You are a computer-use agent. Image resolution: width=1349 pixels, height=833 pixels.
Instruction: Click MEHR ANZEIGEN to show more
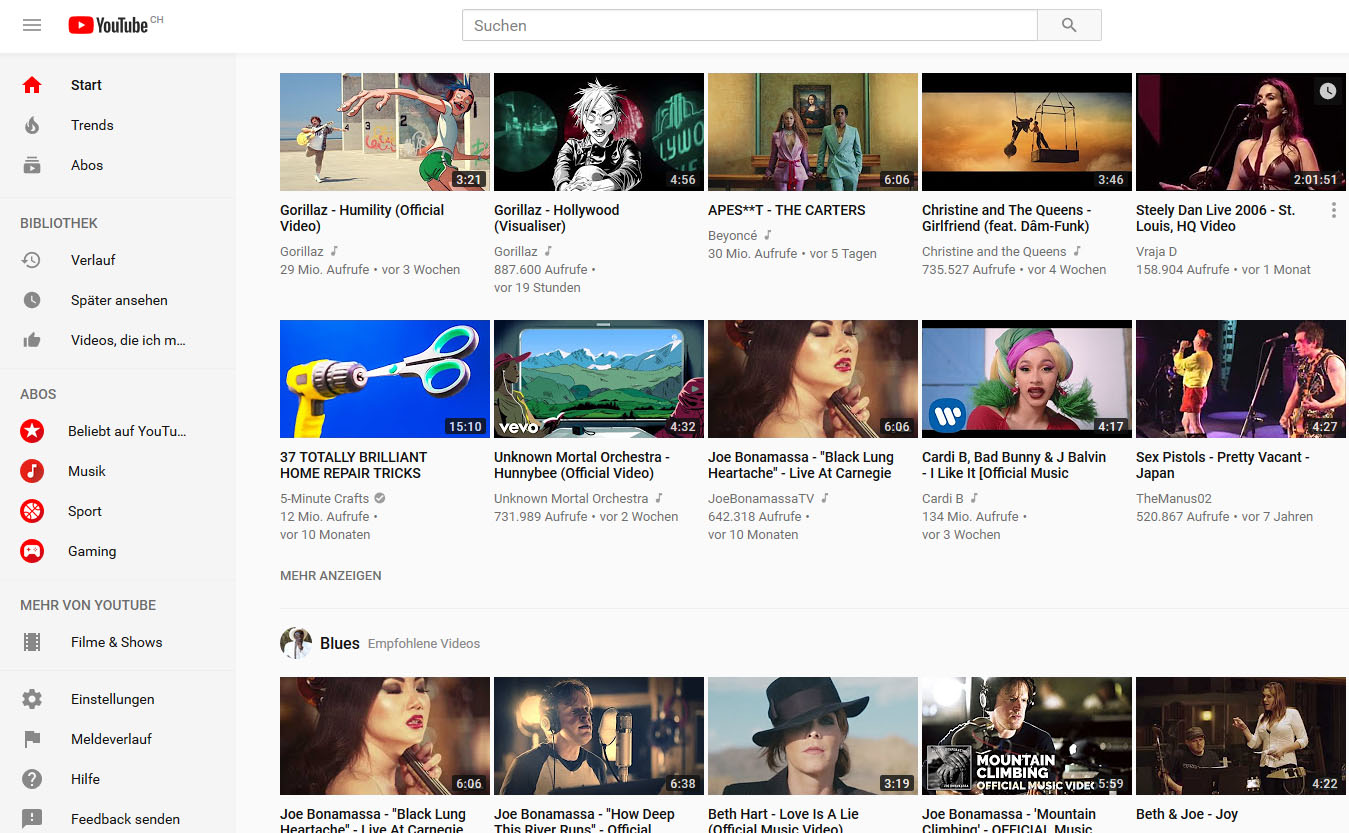(x=331, y=576)
